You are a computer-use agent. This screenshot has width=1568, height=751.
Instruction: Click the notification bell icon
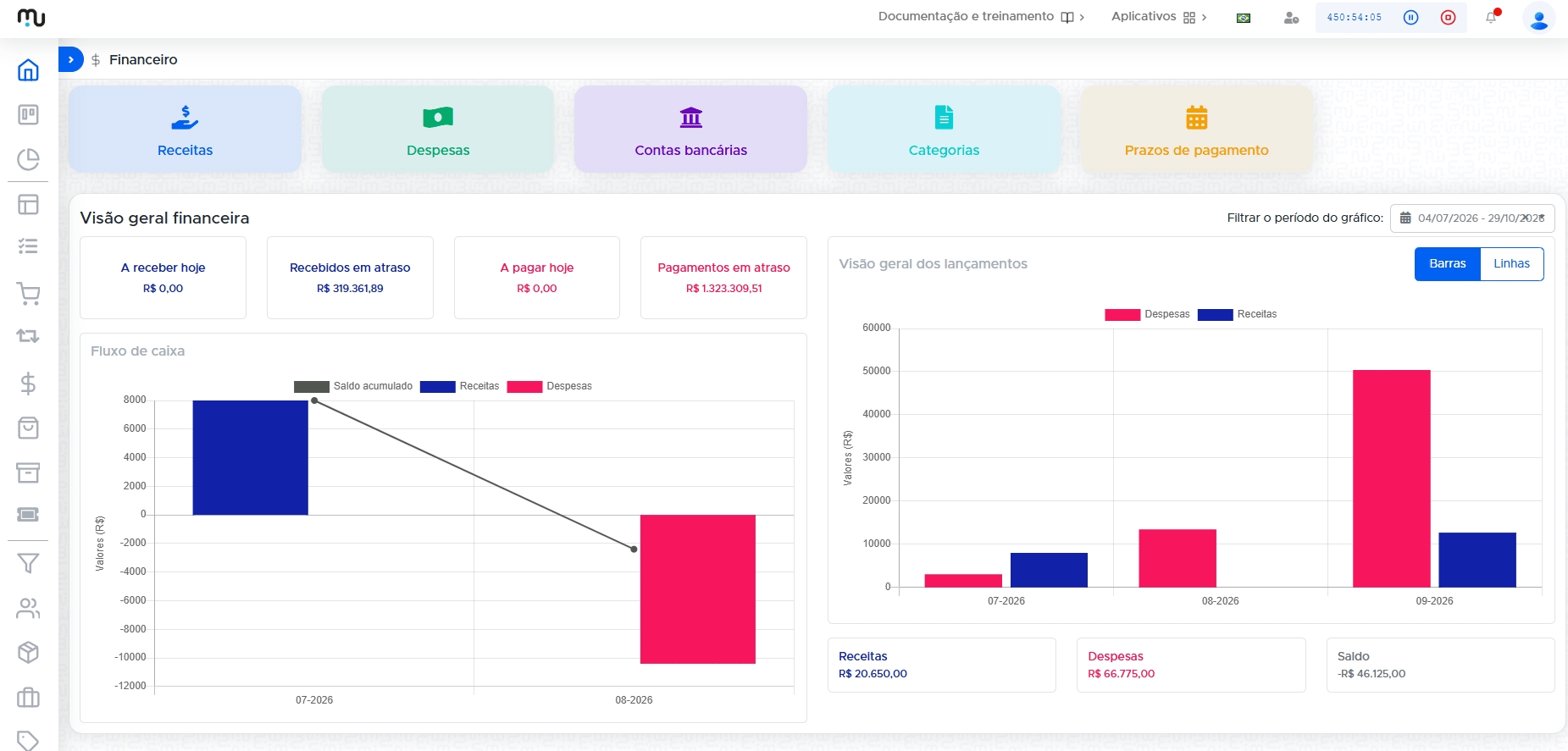[x=1491, y=17]
